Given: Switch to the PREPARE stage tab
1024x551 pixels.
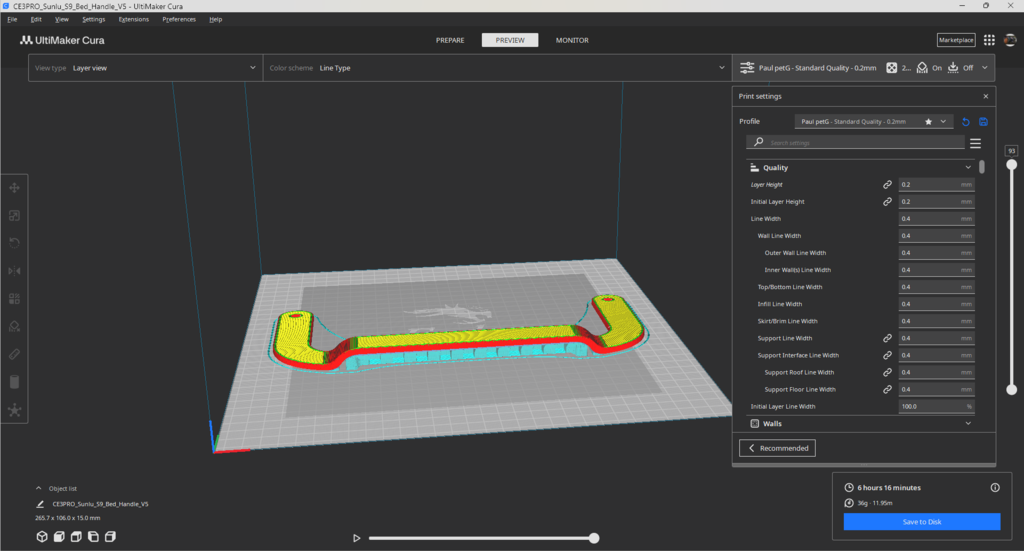Looking at the screenshot, I should click(x=450, y=40).
